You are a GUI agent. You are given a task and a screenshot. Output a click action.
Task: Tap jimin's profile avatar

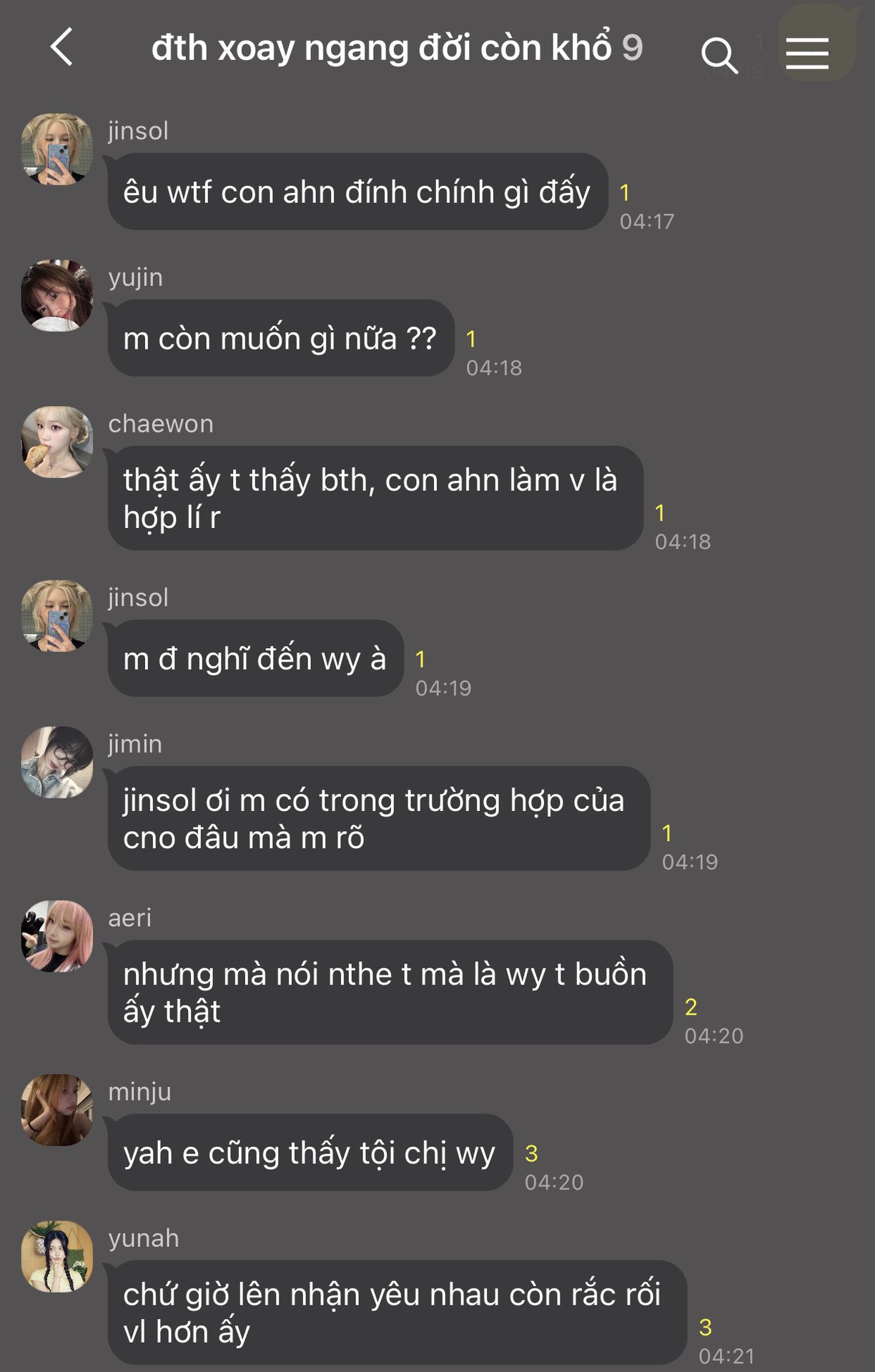click(57, 762)
